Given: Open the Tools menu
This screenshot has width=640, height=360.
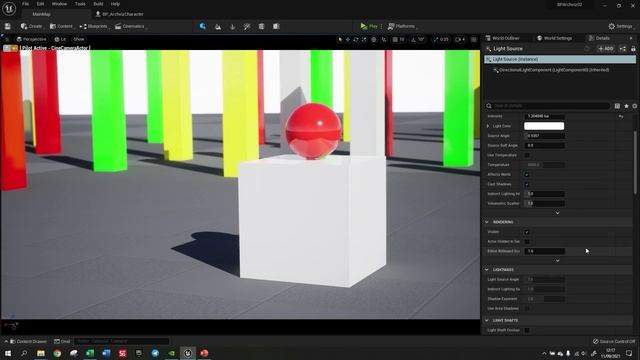Looking at the screenshot, I should (x=80, y=4).
